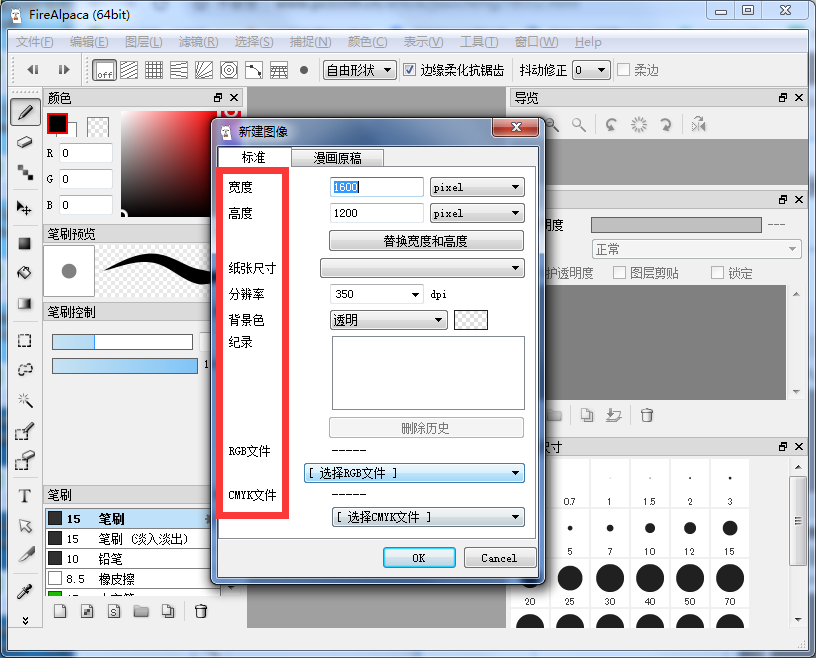Select the grid snap icon
Screen dimensions: 816x658
pos(155,70)
